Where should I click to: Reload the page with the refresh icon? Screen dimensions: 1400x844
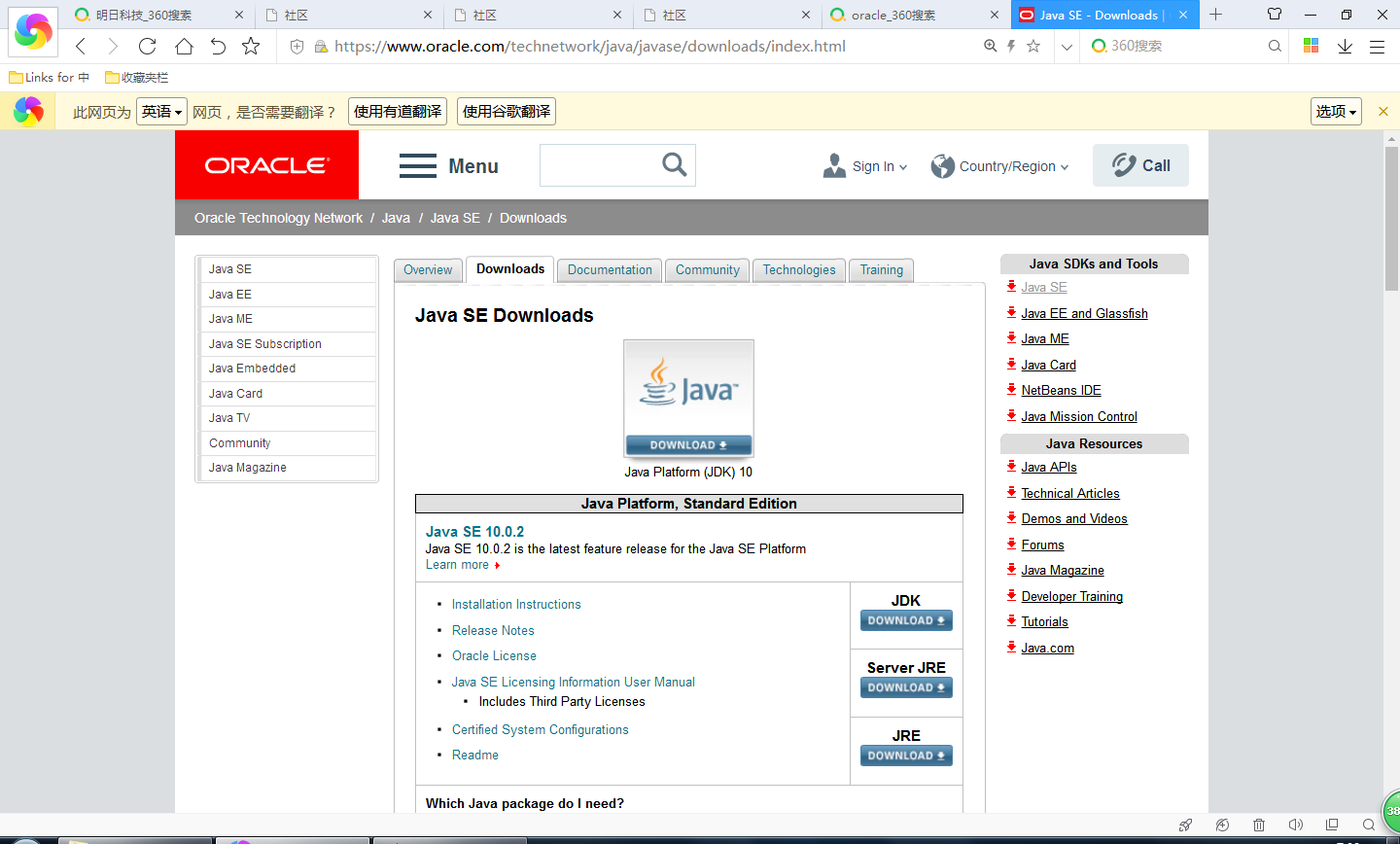[148, 46]
